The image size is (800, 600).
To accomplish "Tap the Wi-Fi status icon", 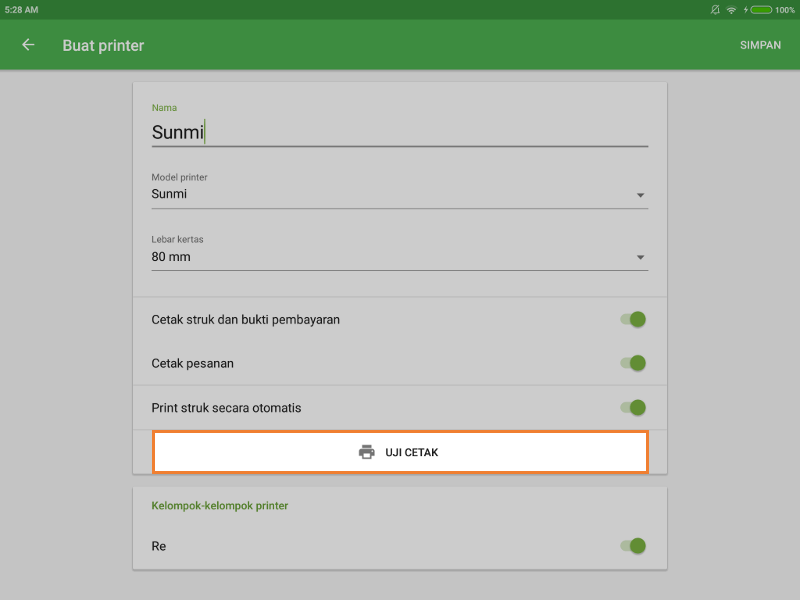I will click(x=731, y=9).
